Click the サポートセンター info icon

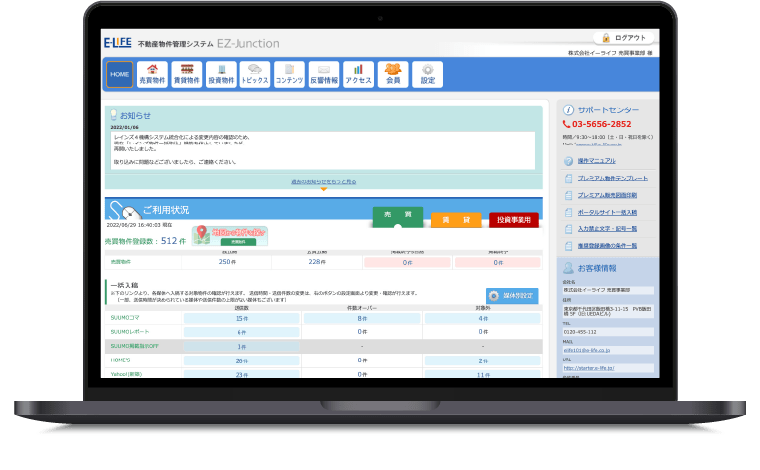[x=569, y=110]
